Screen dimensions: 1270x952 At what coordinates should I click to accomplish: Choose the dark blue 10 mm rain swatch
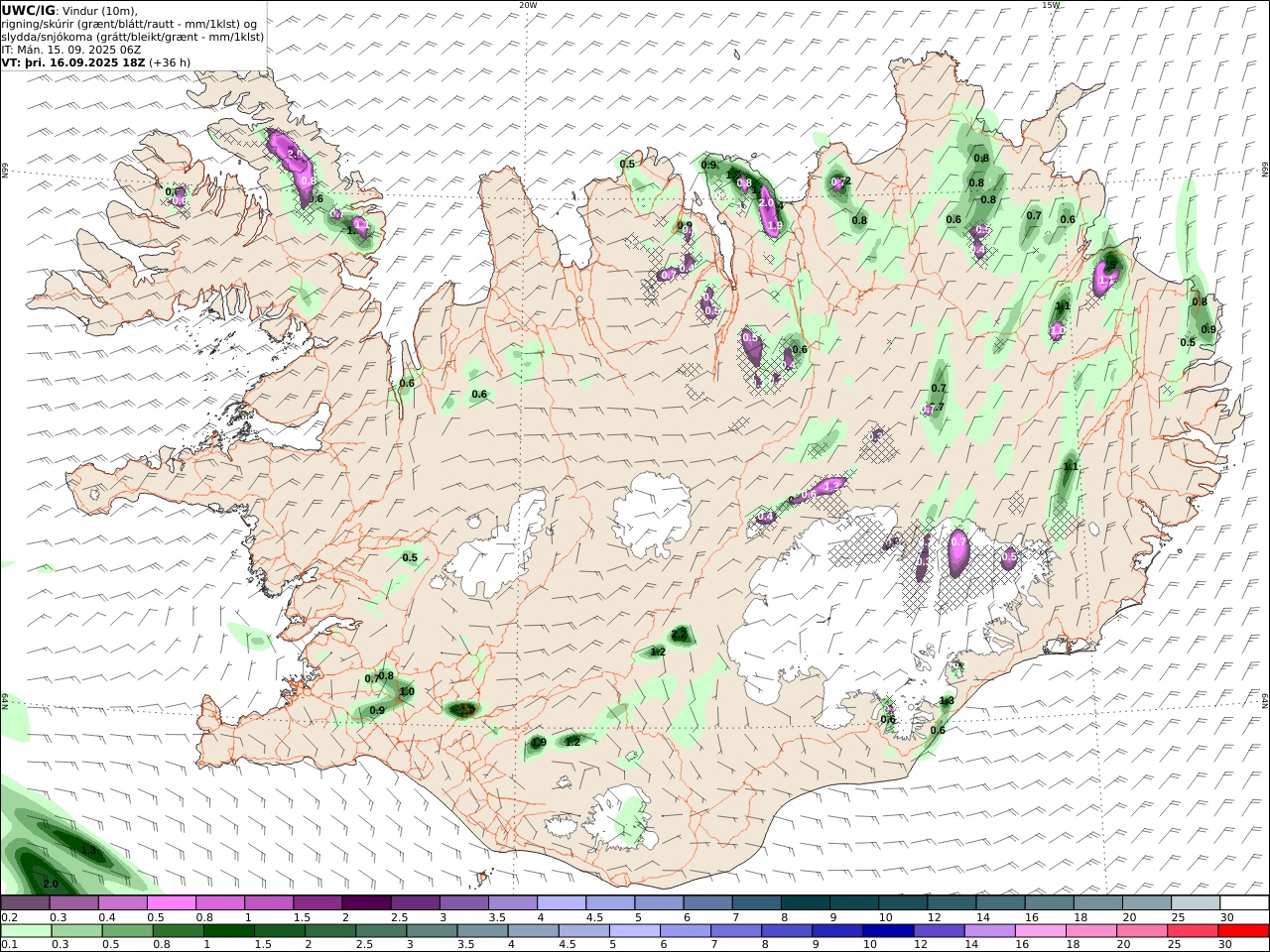coord(888,931)
